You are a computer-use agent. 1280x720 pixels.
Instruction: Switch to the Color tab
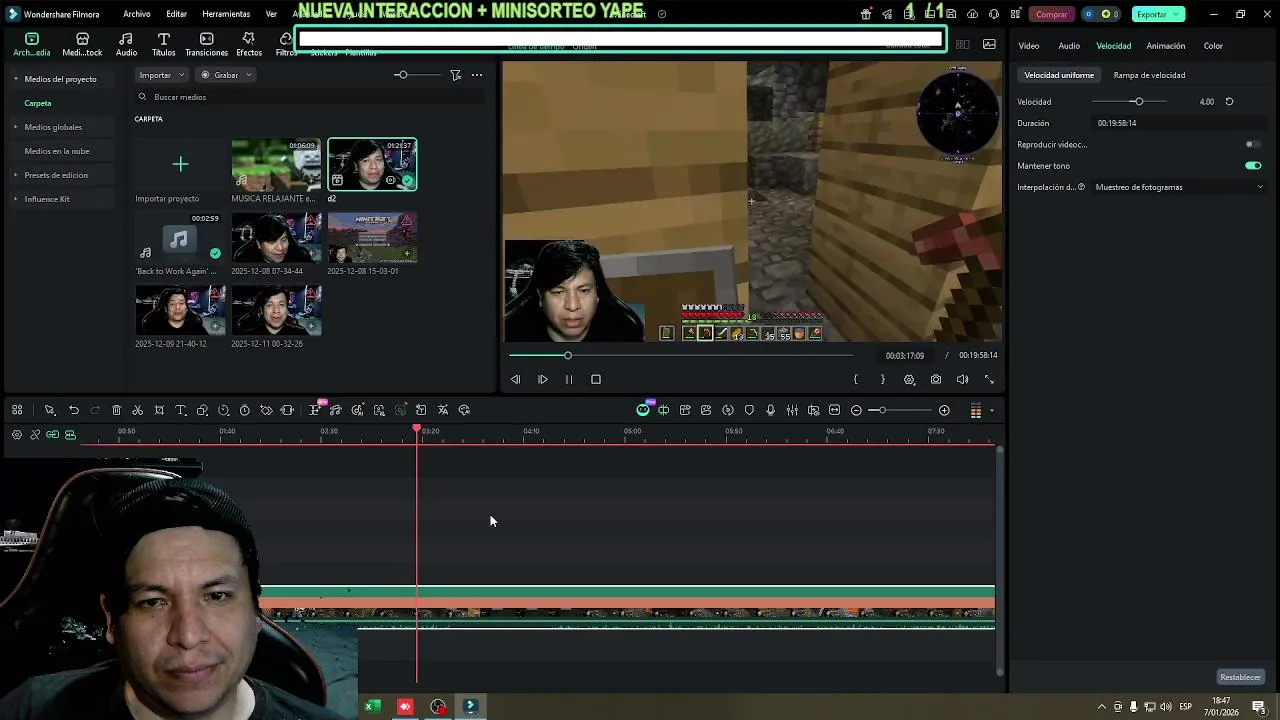coord(1213,46)
